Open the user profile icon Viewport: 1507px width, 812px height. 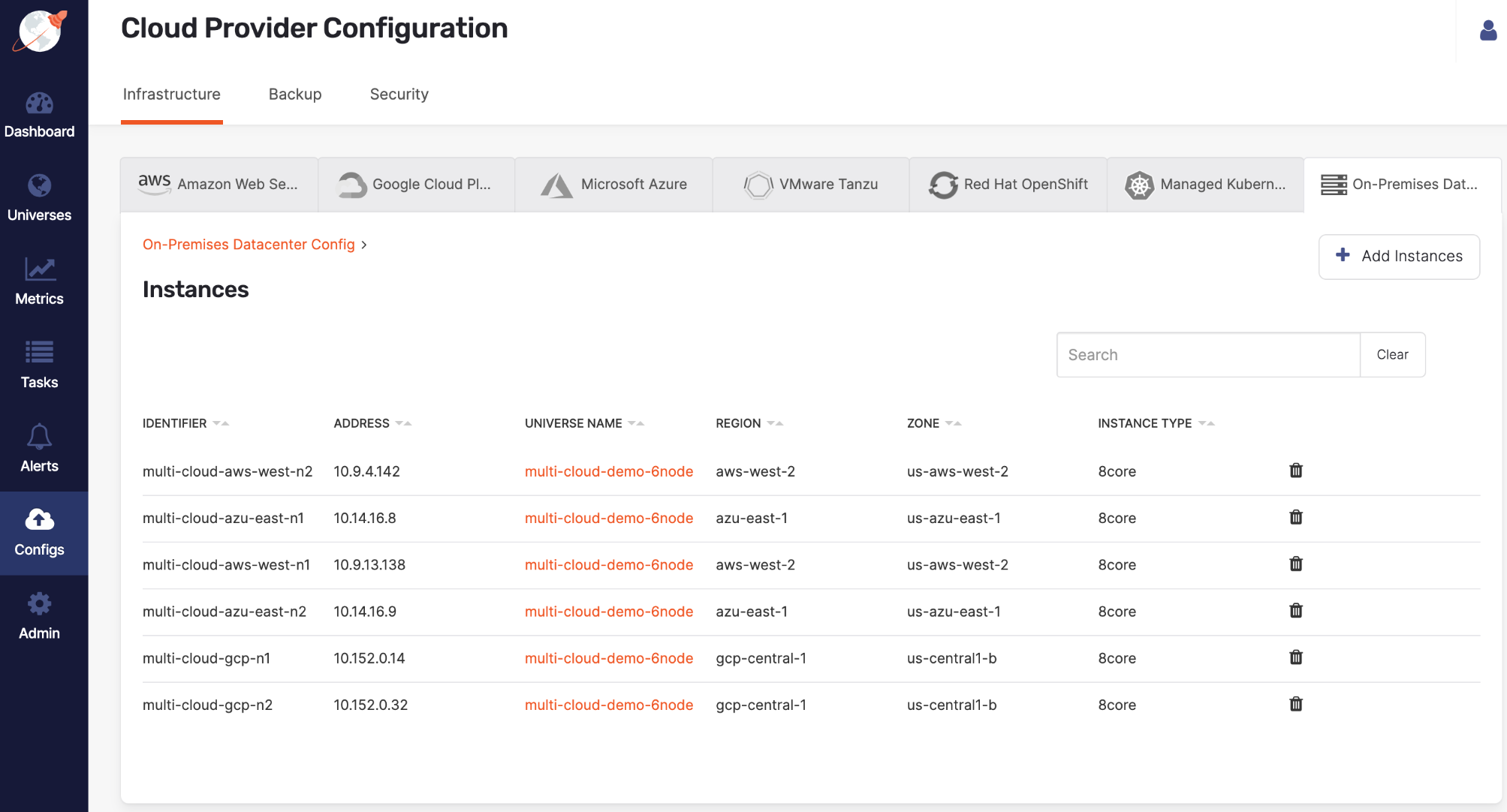point(1487,31)
